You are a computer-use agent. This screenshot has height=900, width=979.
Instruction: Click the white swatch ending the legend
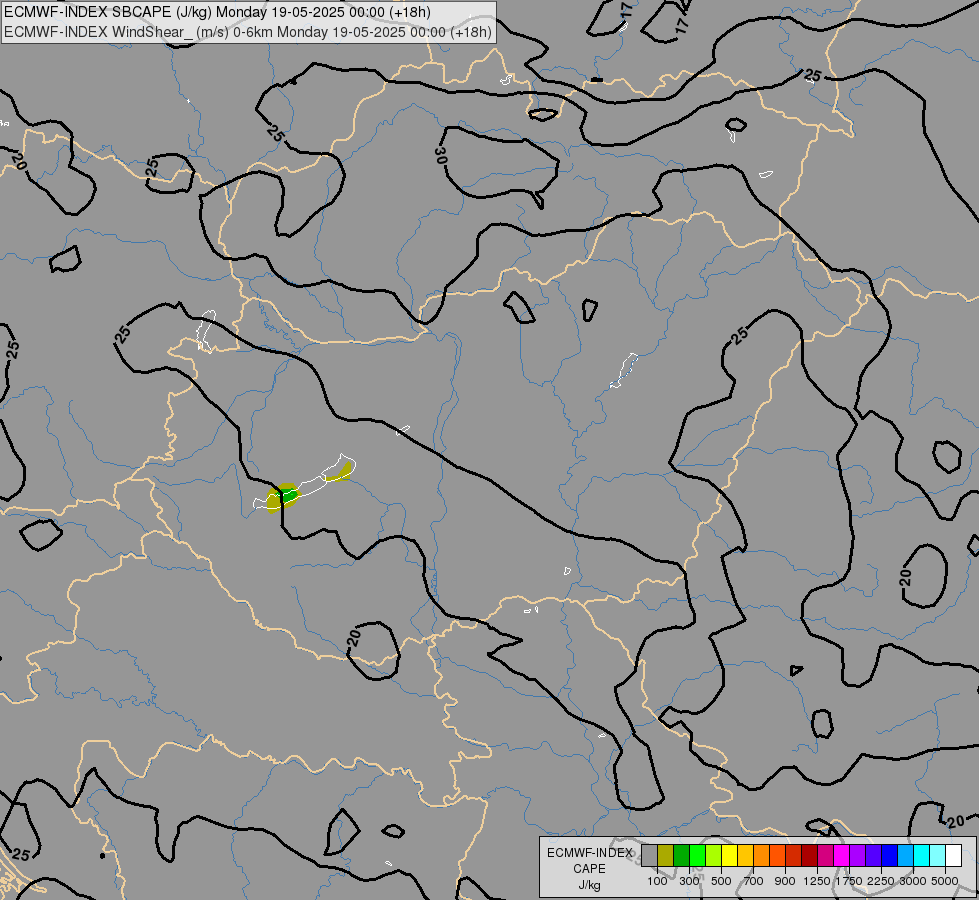[953, 855]
